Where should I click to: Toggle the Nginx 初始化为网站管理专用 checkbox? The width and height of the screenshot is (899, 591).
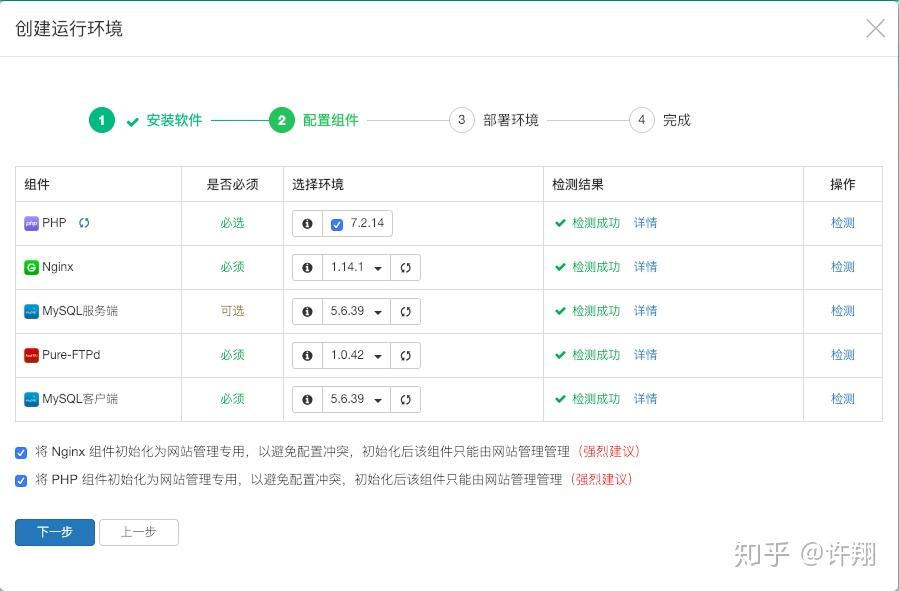(21, 452)
